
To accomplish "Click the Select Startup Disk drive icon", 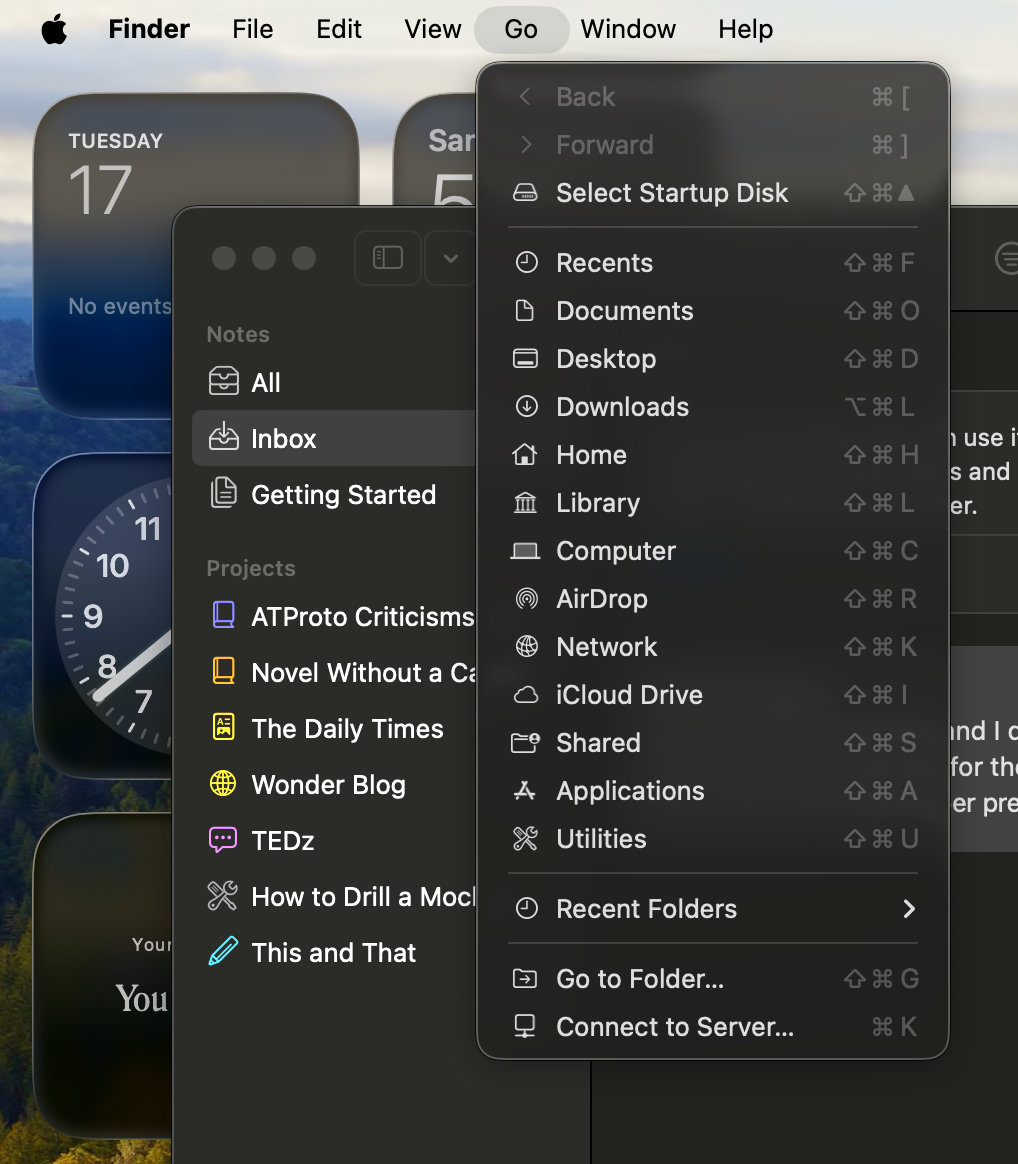I will (525, 193).
